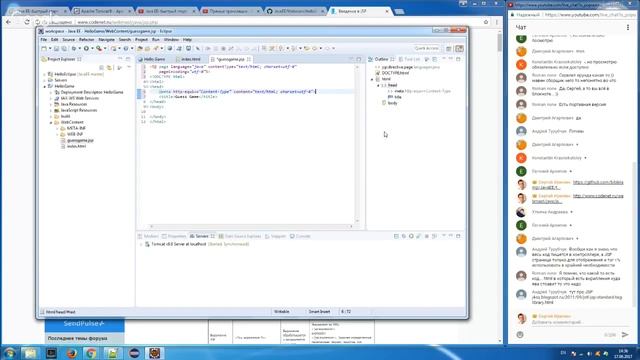Open the Snippets view tab
Screen dimensions: 640x360
[276, 236]
